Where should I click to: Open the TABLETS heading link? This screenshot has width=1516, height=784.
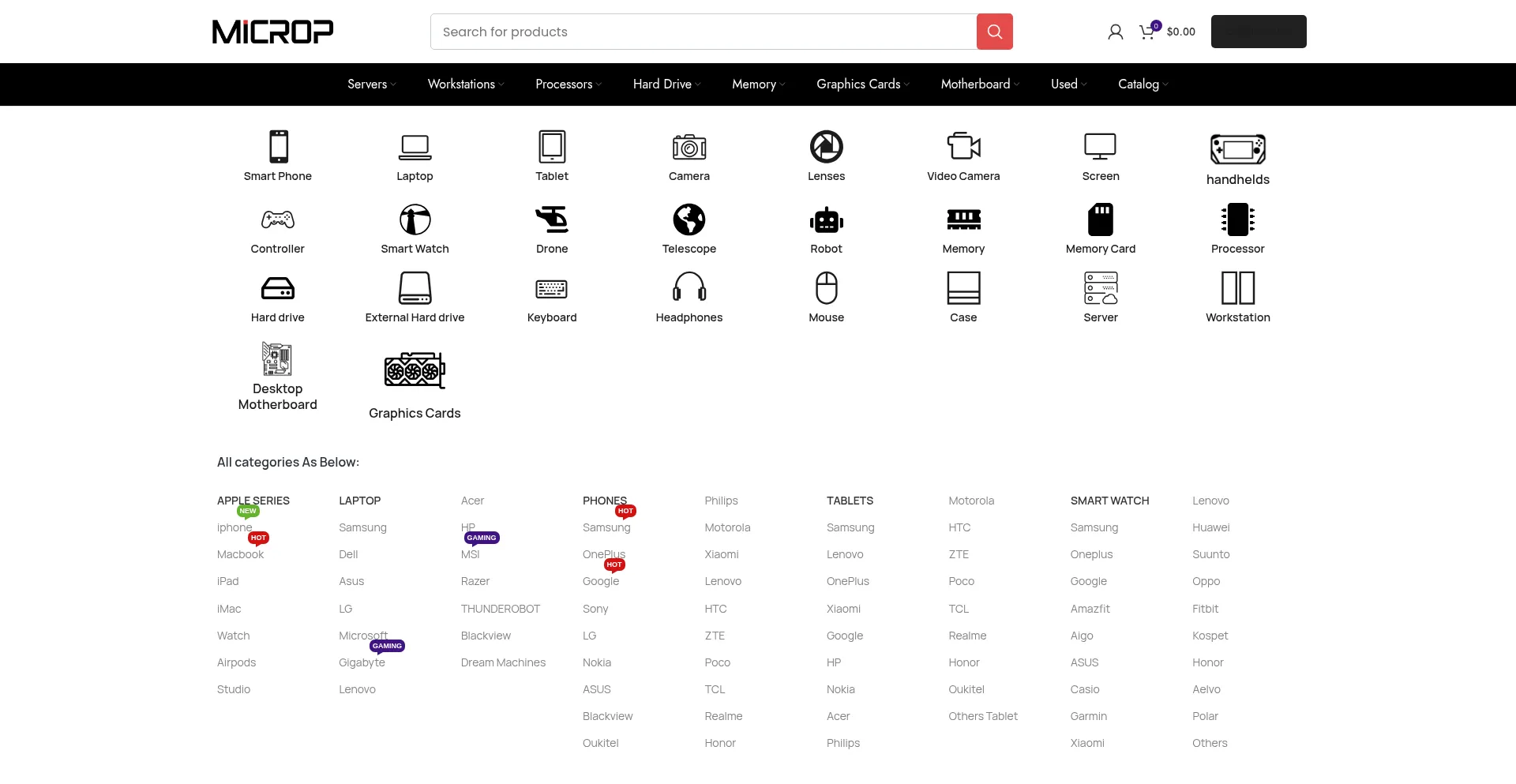point(850,501)
